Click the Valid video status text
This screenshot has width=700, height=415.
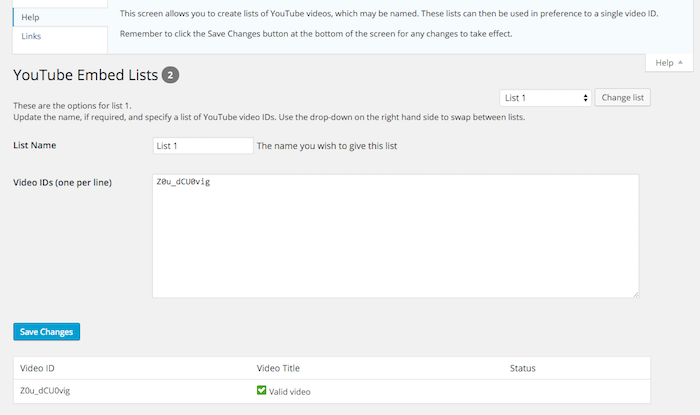(x=292, y=391)
